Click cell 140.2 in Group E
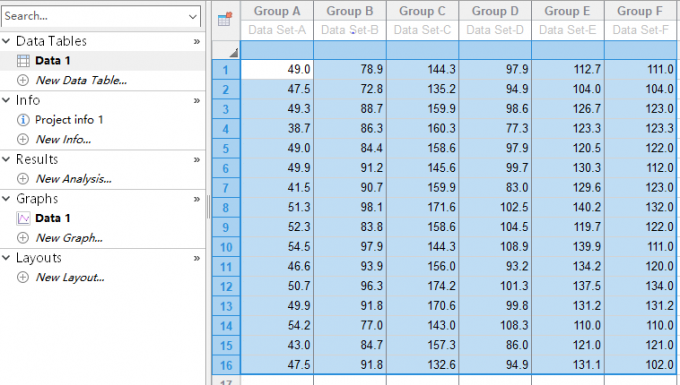 [x=568, y=207]
